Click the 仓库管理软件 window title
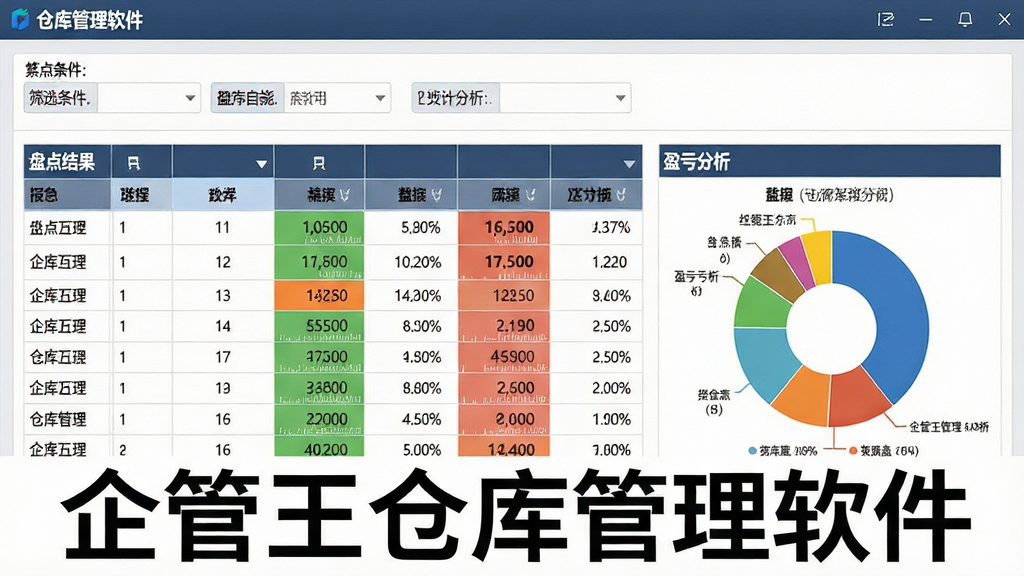Viewport: 1024px width, 576px height. 89,20
